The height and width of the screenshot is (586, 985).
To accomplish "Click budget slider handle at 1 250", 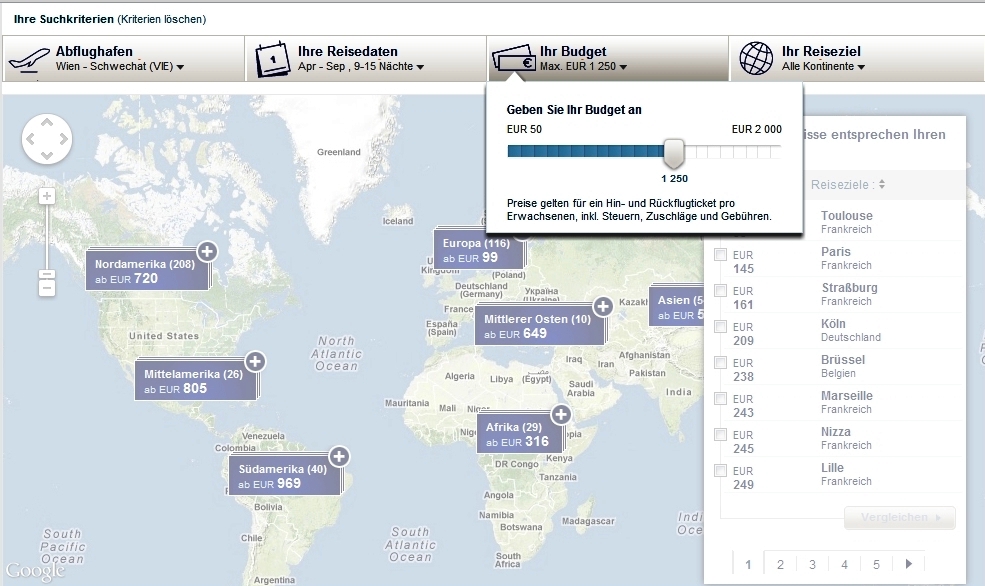I will (x=674, y=153).
